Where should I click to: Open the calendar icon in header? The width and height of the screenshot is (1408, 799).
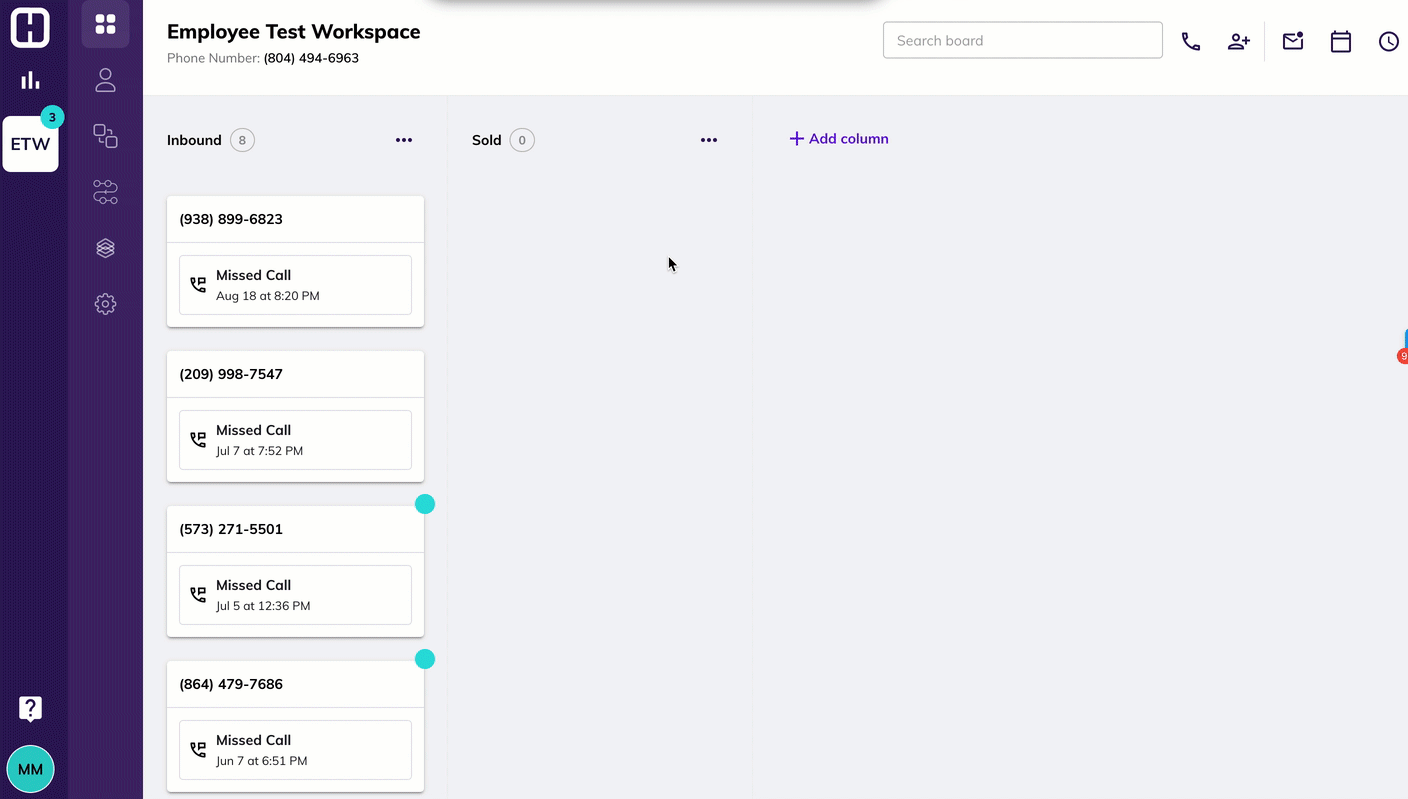[x=1340, y=41]
